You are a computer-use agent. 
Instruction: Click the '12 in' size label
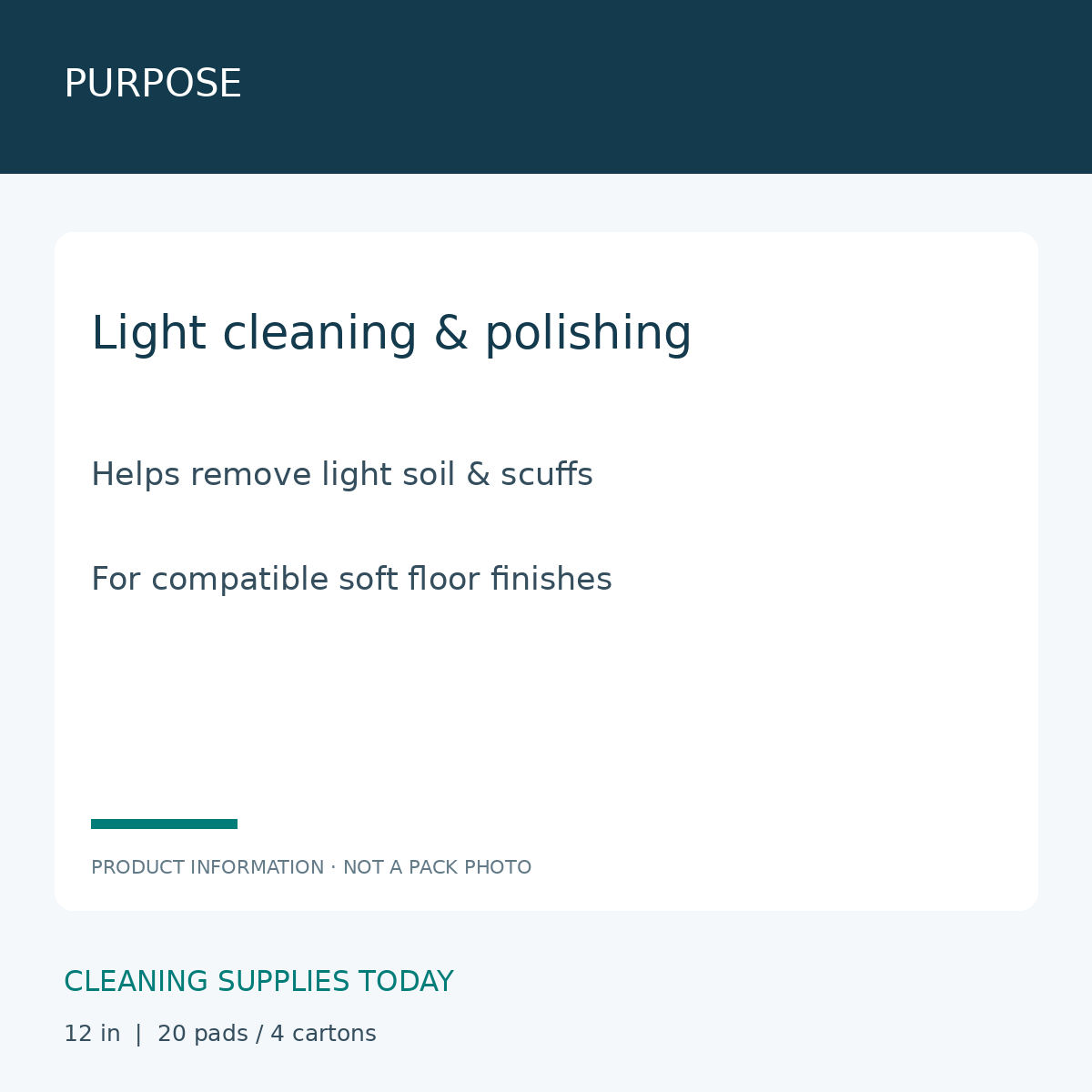tap(92, 1034)
